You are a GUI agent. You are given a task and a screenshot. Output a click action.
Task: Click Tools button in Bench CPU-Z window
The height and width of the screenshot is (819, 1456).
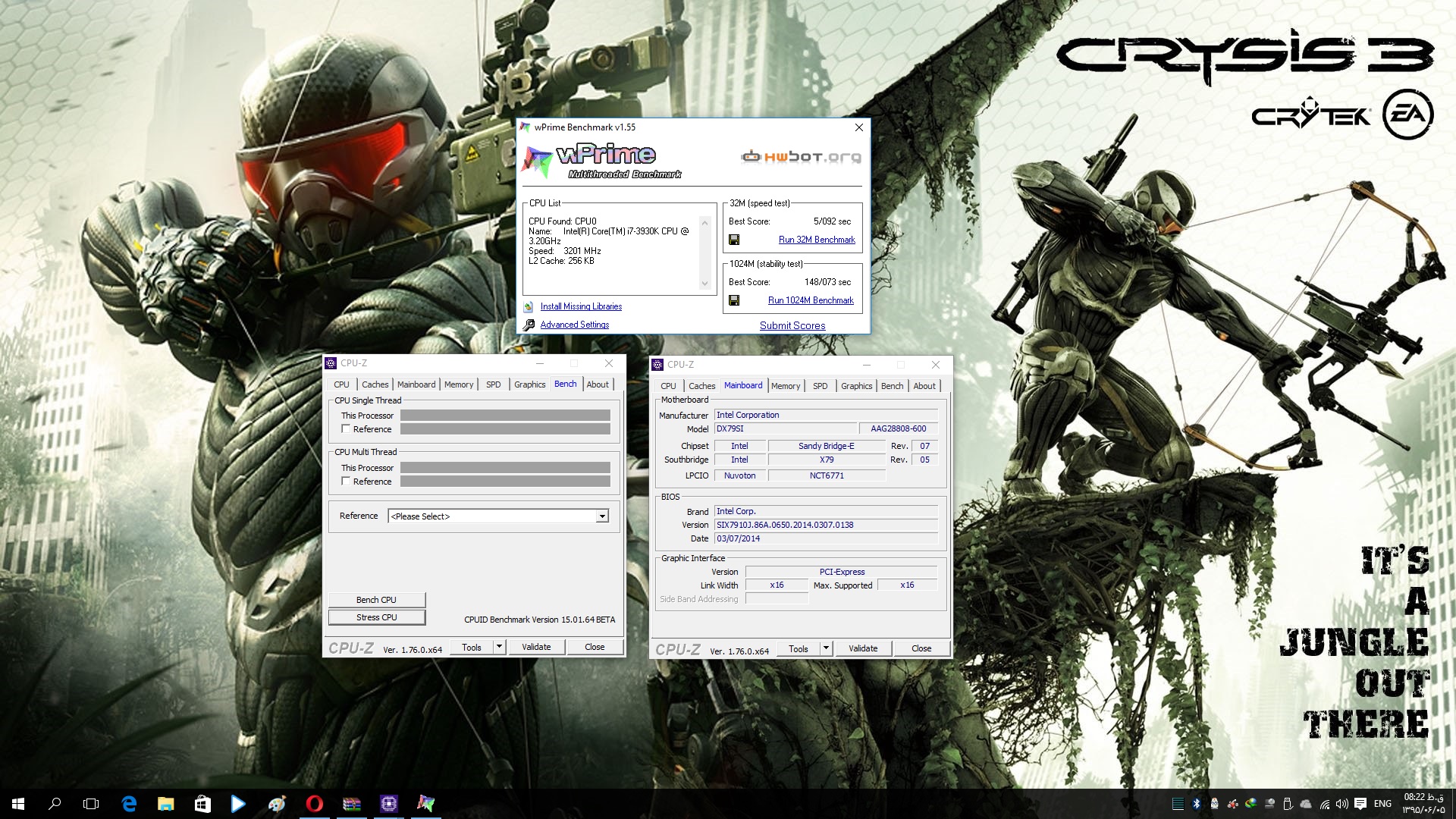pos(472,647)
